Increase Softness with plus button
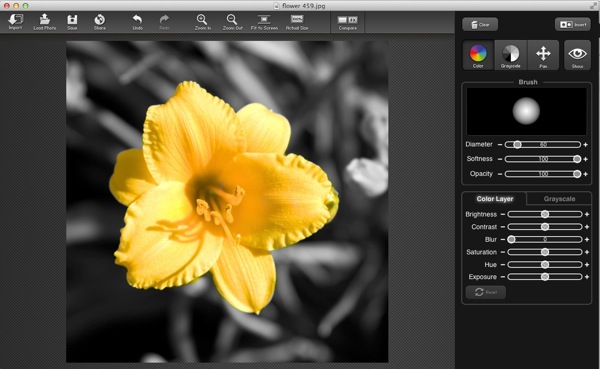This screenshot has width=600, height=369. tap(585, 159)
